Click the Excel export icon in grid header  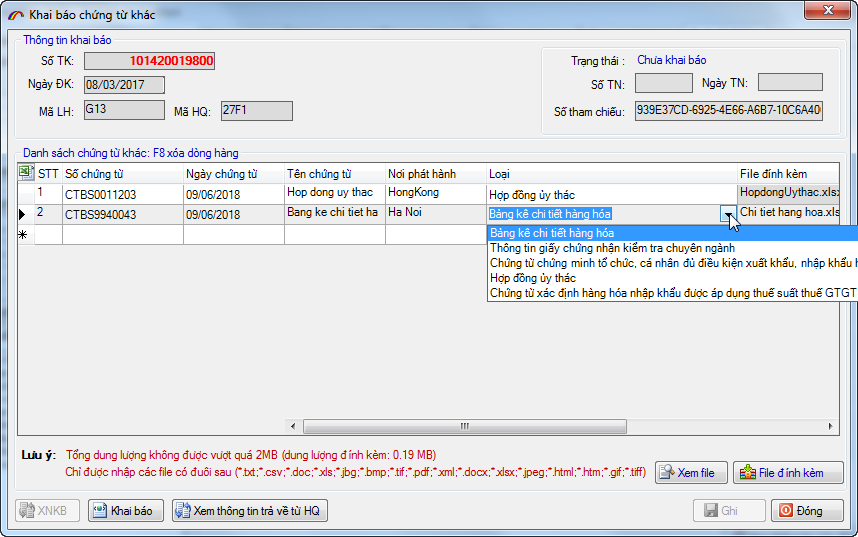pyautogui.click(x=25, y=174)
